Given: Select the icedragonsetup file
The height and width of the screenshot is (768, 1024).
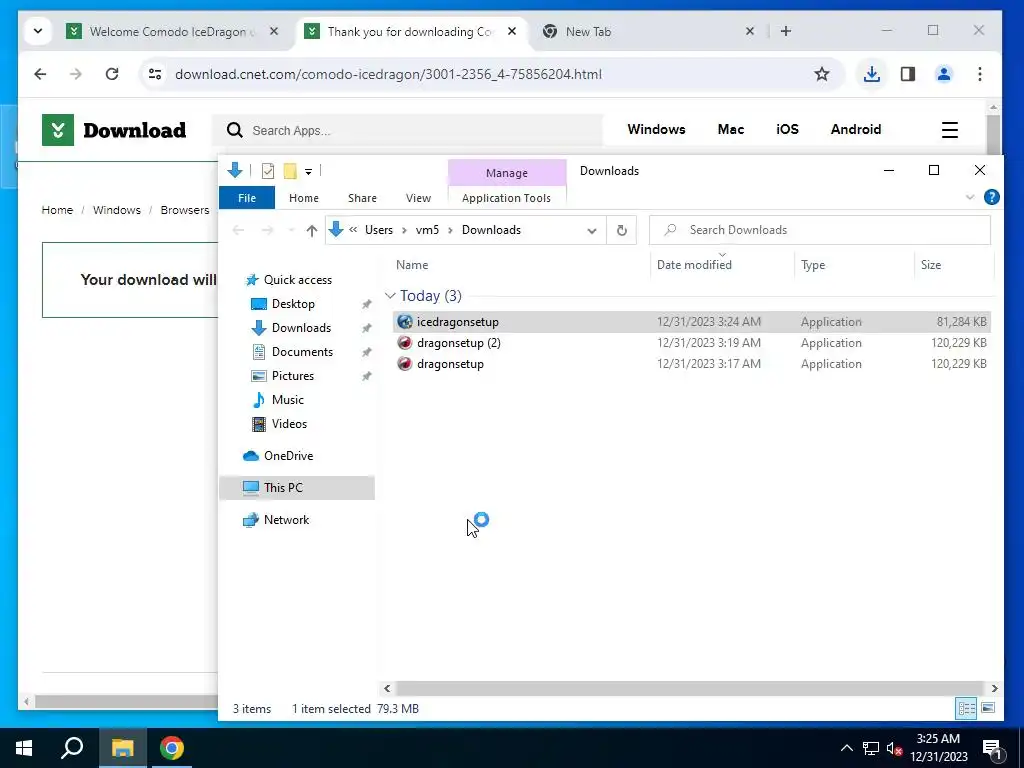Looking at the screenshot, I should coord(692,322).
